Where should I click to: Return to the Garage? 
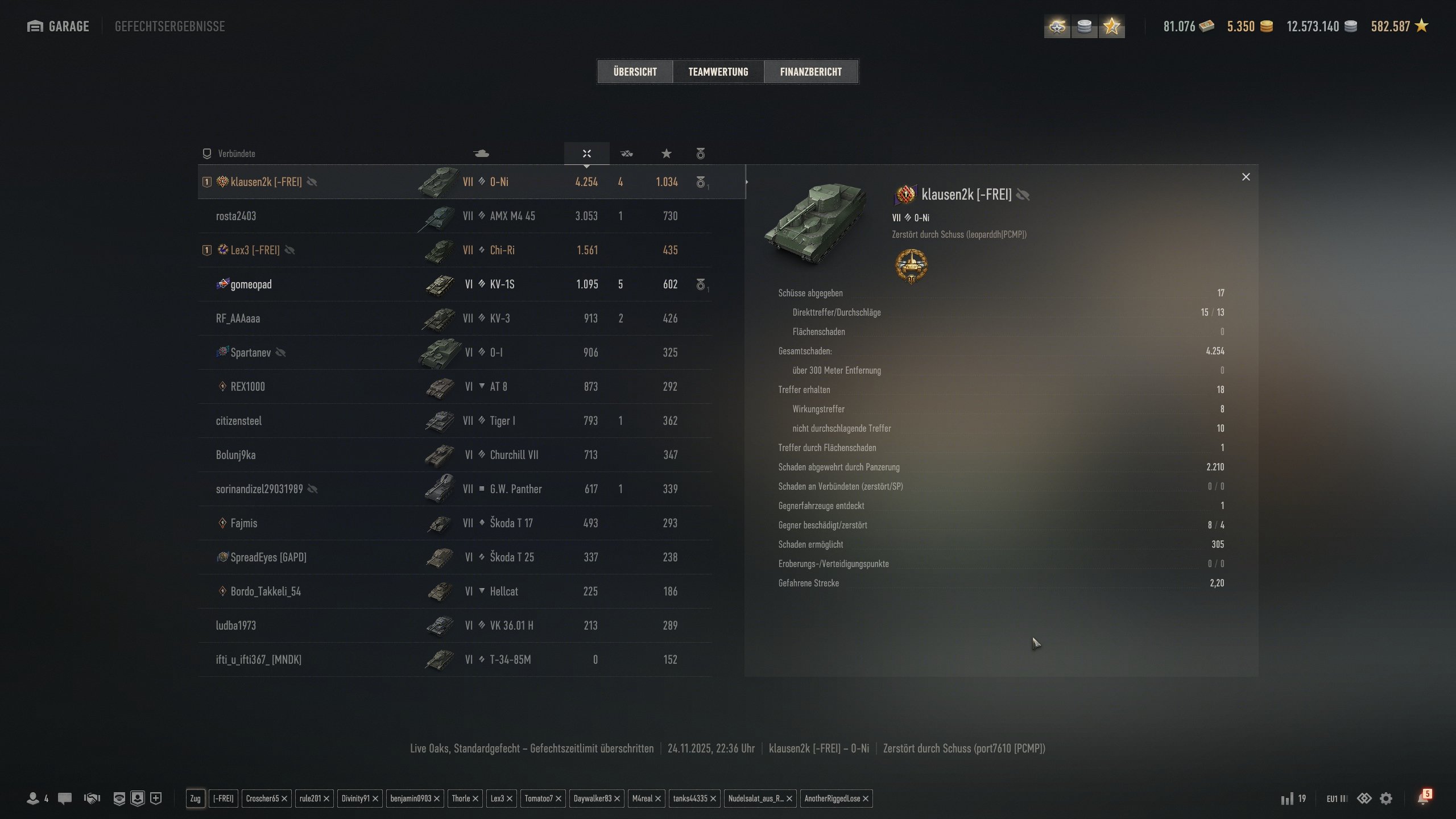click(58, 26)
